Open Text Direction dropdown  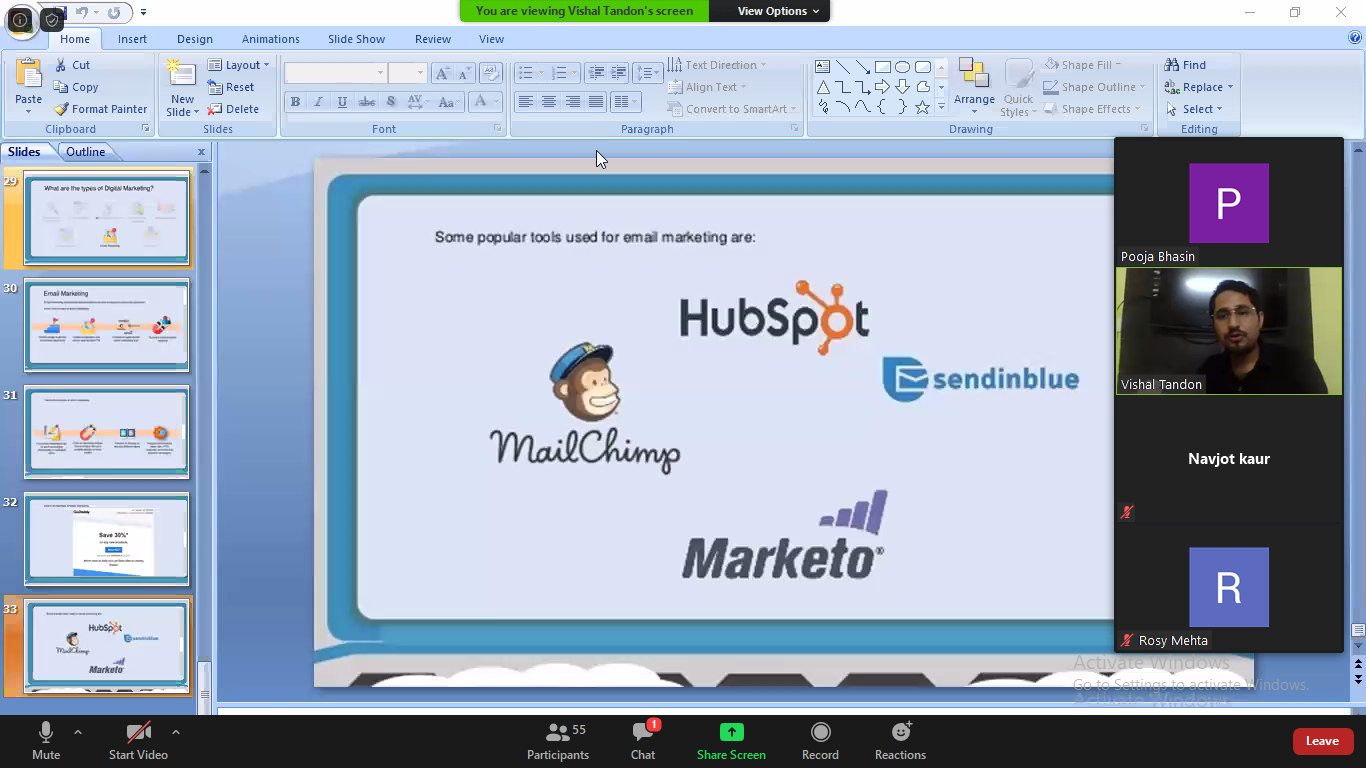tap(717, 65)
